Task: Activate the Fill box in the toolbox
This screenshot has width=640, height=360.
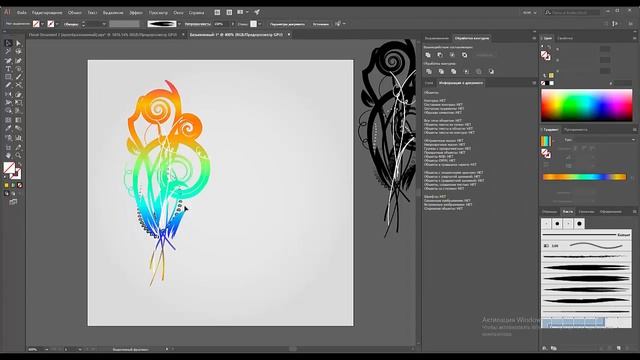Action: (x=9, y=167)
